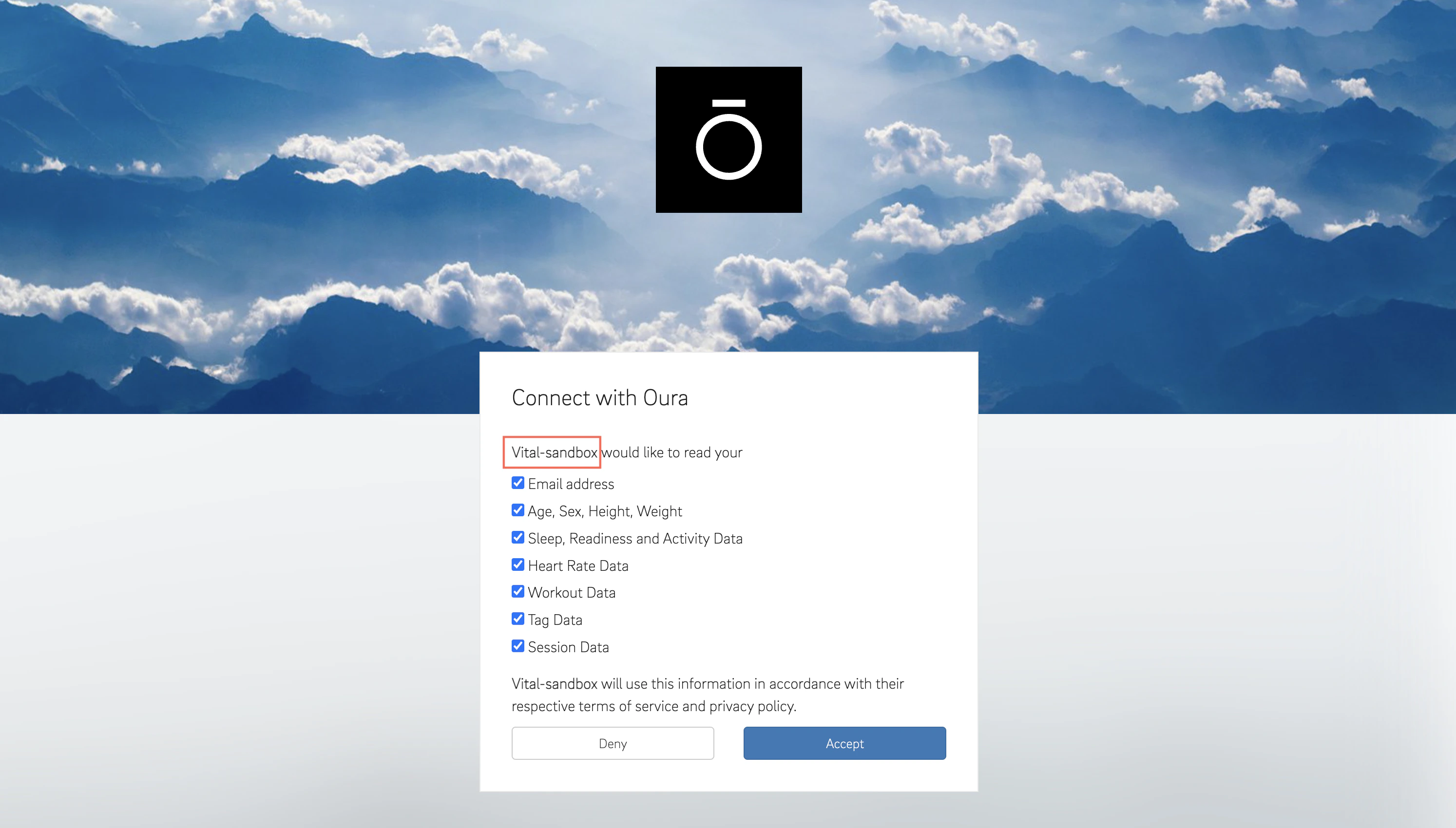Click the Oura ring logo
Viewport: 1456px width, 828px height.
click(728, 140)
